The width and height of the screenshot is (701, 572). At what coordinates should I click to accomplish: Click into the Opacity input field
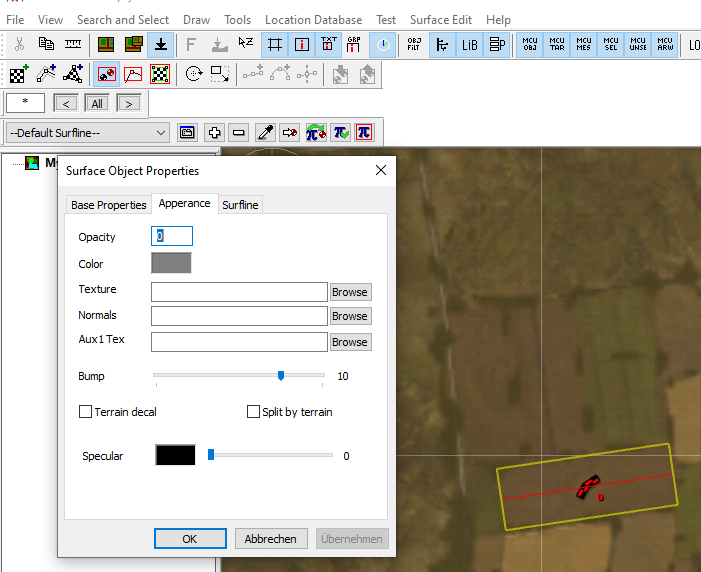[x=172, y=237]
